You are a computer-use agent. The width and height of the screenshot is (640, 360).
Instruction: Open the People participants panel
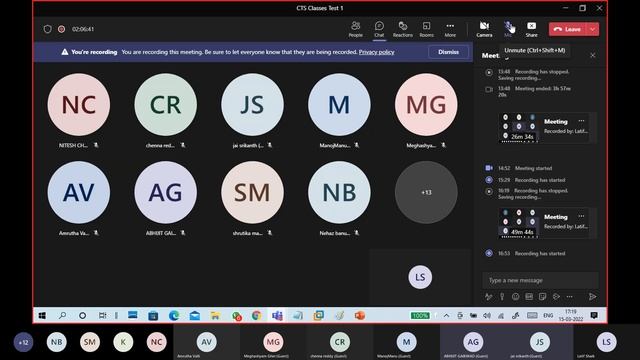click(x=356, y=29)
